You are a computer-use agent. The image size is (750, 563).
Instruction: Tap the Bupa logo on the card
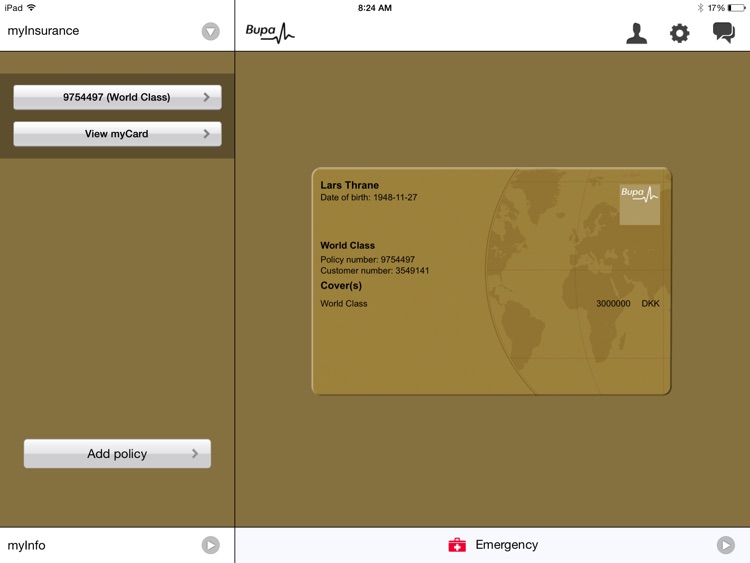640,204
